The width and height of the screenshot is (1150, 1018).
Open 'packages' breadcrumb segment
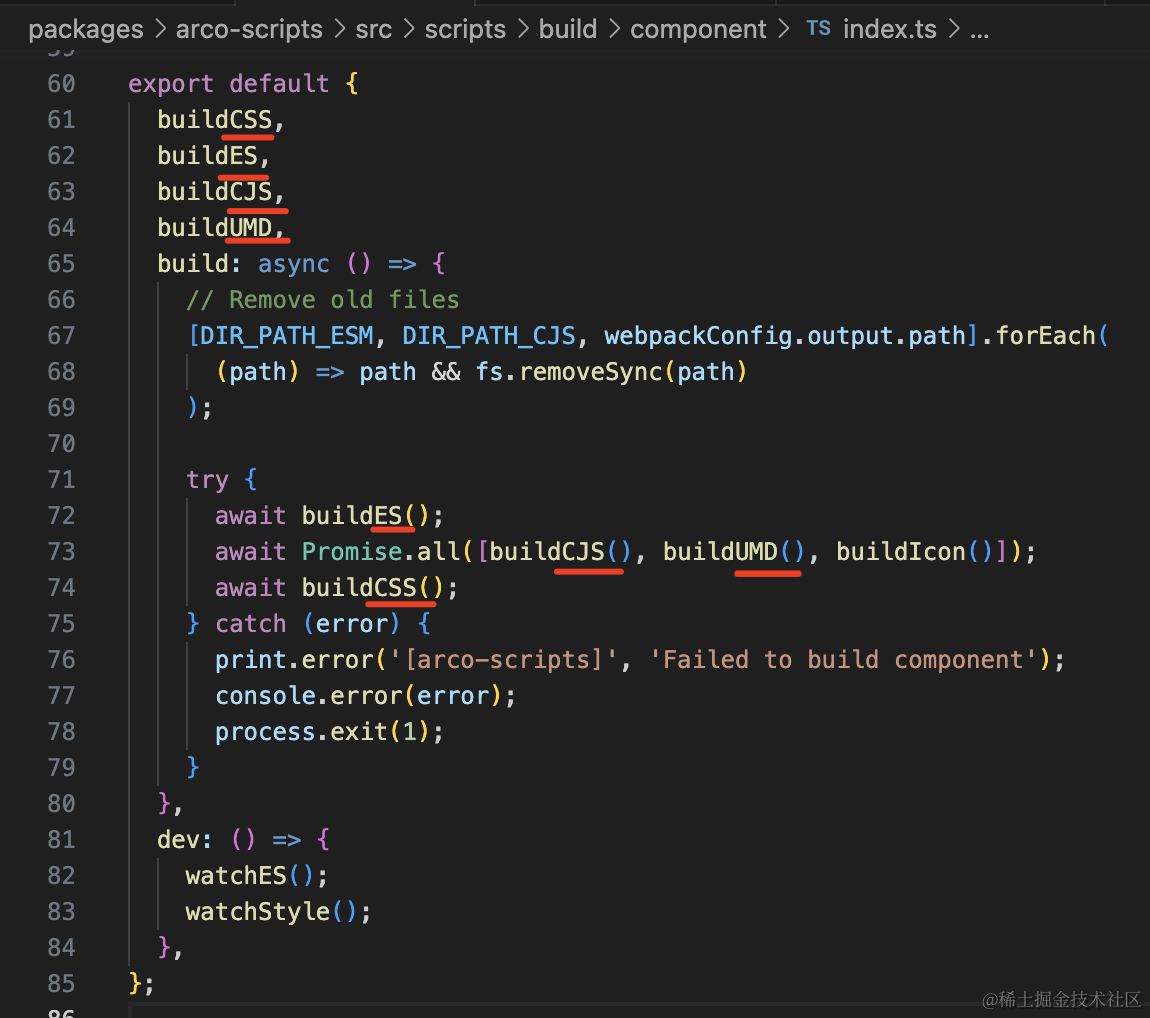86,29
